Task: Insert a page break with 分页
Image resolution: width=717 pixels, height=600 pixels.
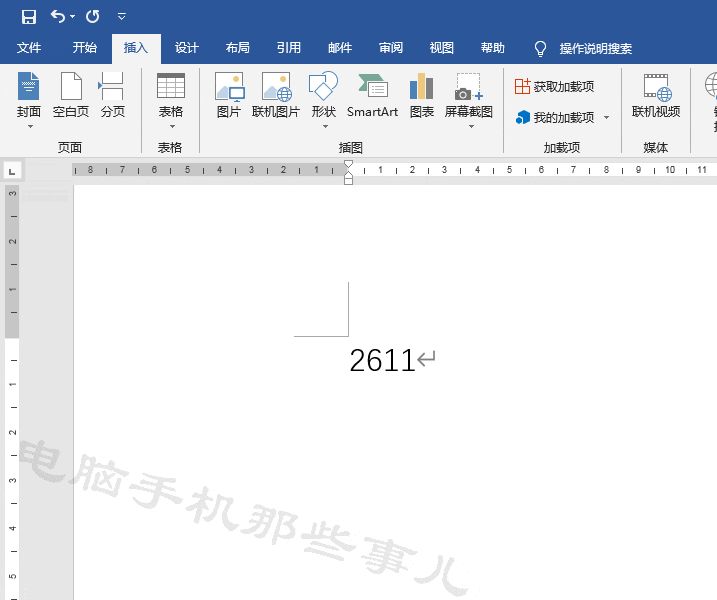Action: click(x=112, y=95)
